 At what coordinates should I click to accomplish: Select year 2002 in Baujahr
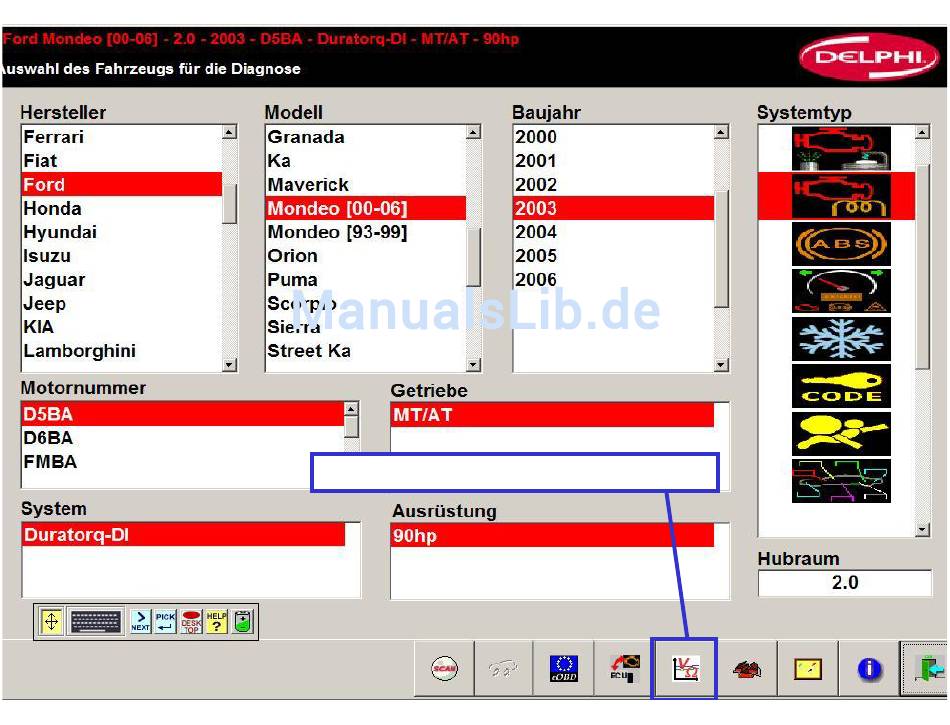614,184
